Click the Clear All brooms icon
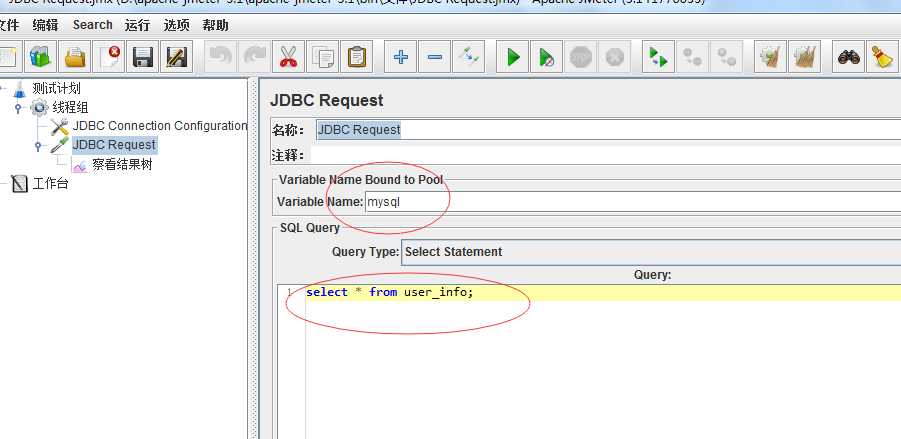 tap(804, 57)
